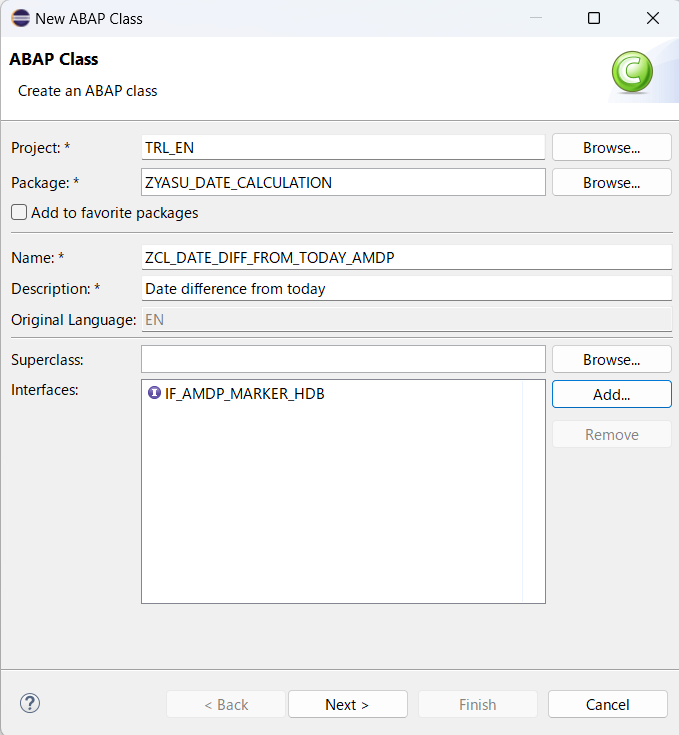Add an interface with Add... button
The image size is (679, 735).
(x=612, y=394)
